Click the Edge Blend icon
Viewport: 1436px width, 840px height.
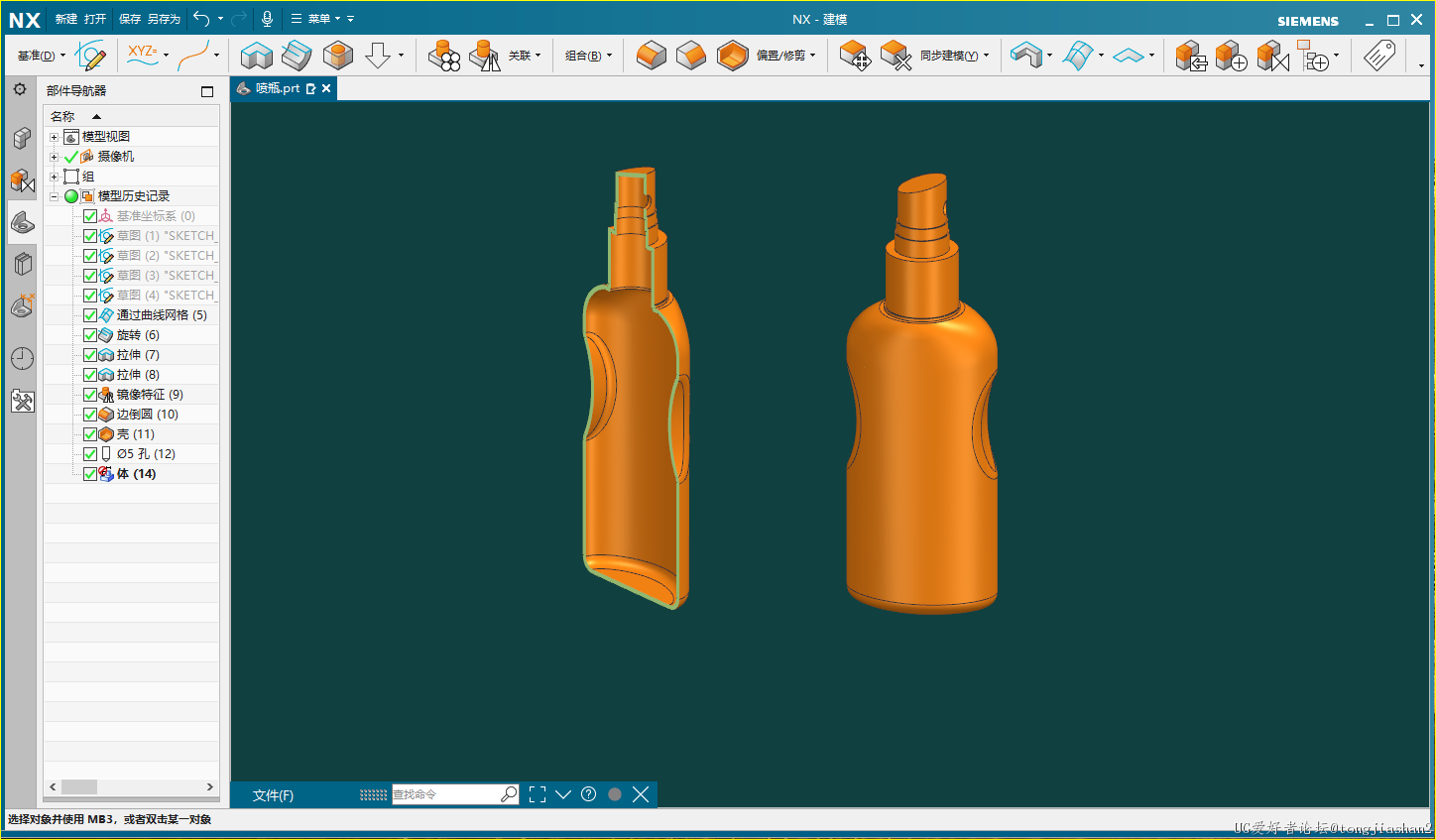click(651, 56)
